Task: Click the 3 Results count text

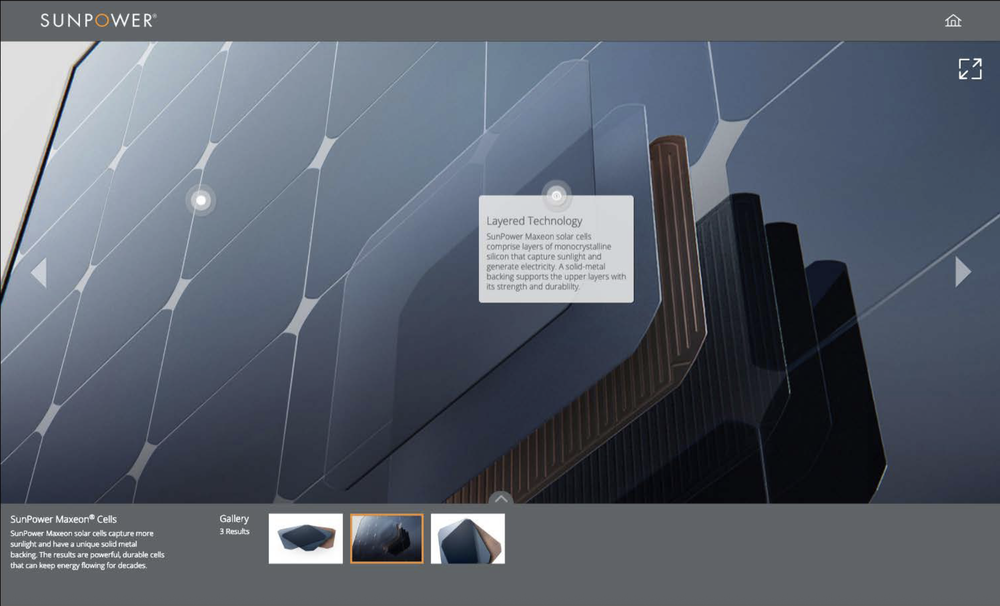Action: point(235,531)
